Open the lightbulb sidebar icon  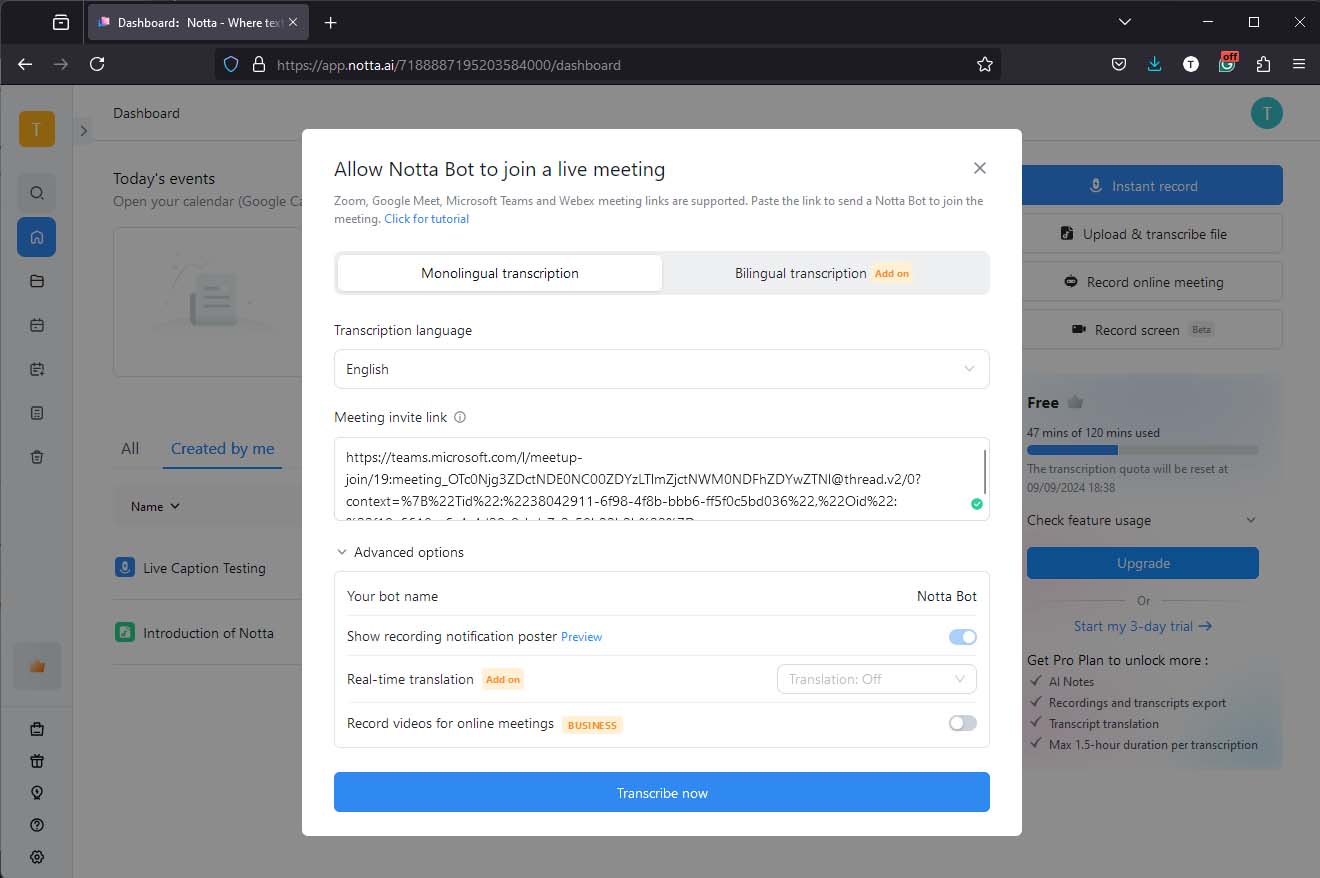[x=37, y=793]
